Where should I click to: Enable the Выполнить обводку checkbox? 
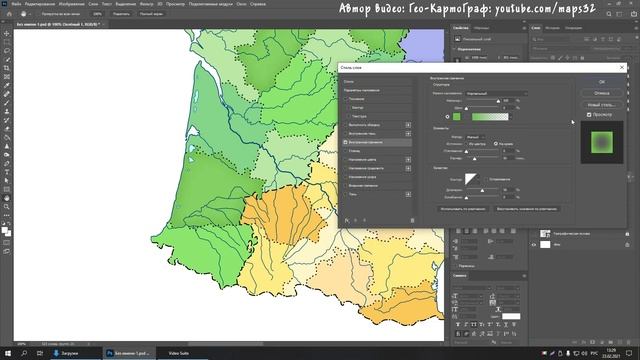click(345, 125)
